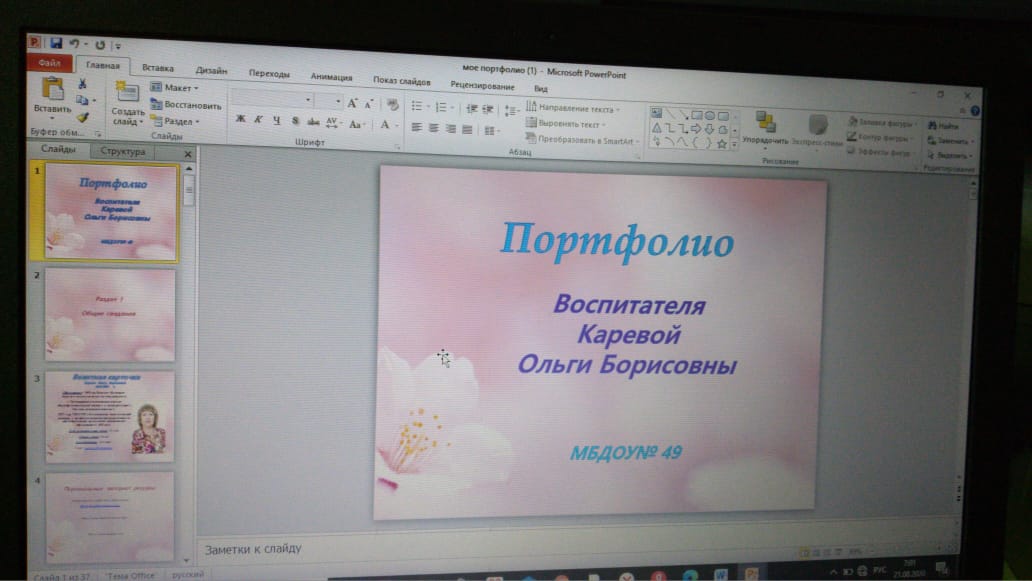Click the Cut scissors icon
The image size is (1032, 581).
click(x=82, y=84)
